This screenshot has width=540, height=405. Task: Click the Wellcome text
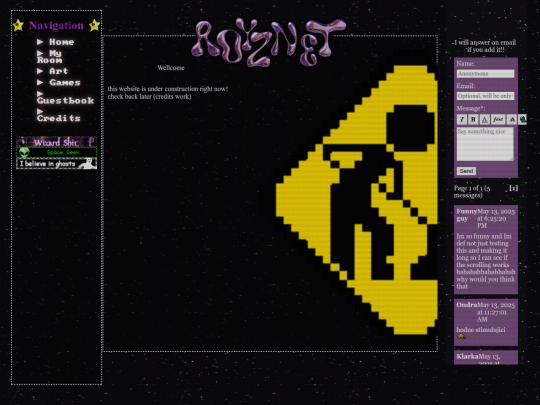pyautogui.click(x=171, y=68)
